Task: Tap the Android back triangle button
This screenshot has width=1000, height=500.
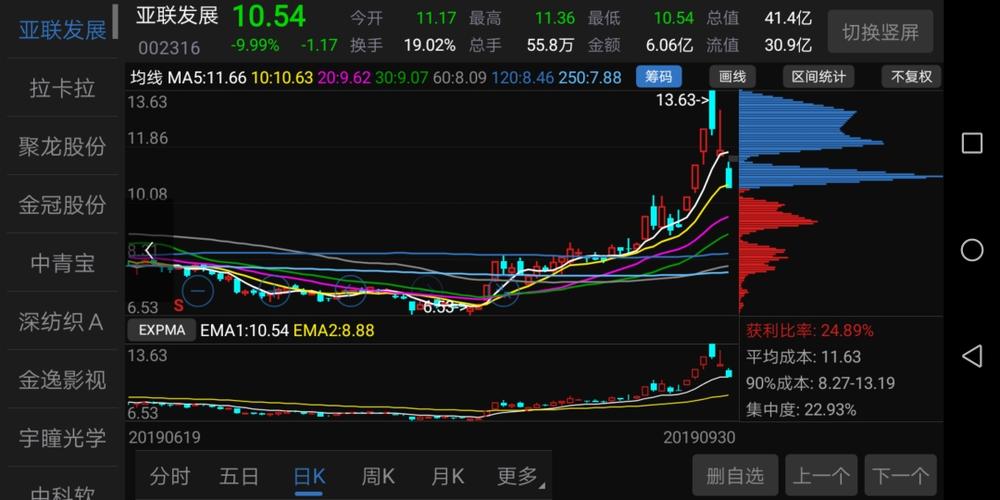Action: tap(971, 356)
